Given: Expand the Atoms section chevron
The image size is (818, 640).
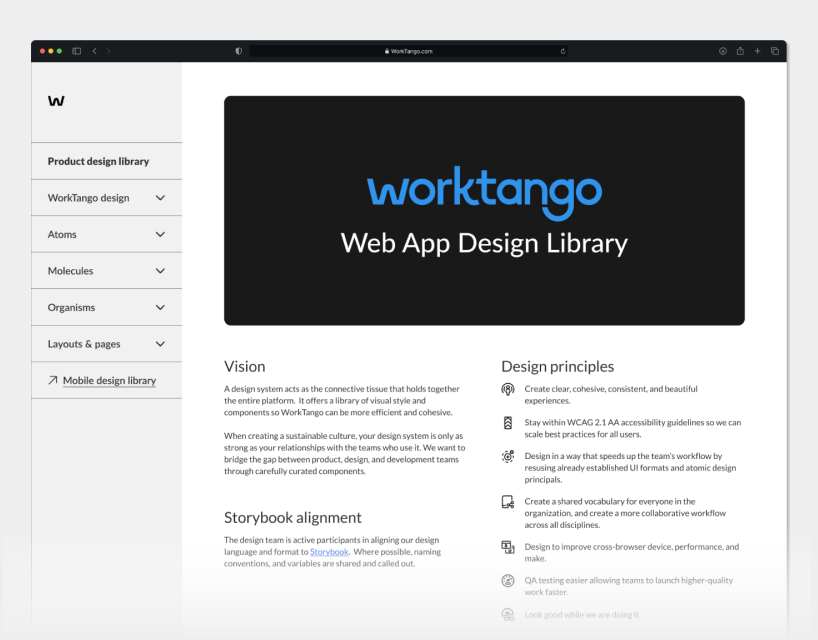Looking at the screenshot, I should pyautogui.click(x=160, y=234).
